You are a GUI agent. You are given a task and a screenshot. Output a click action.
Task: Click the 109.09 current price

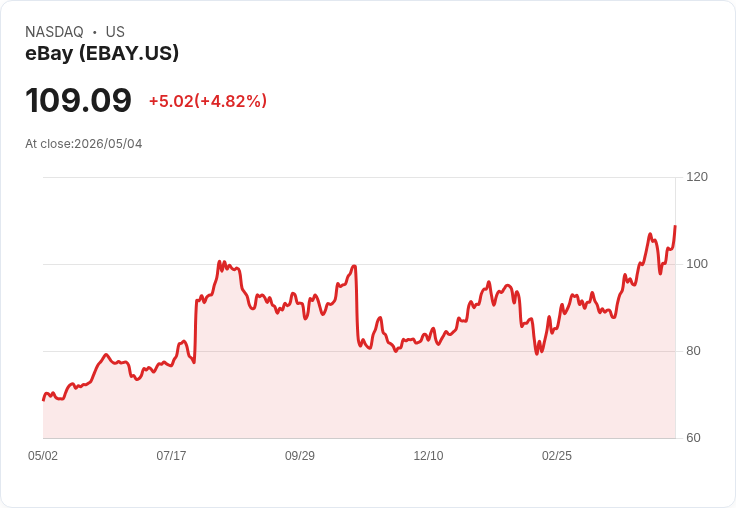coord(78,100)
